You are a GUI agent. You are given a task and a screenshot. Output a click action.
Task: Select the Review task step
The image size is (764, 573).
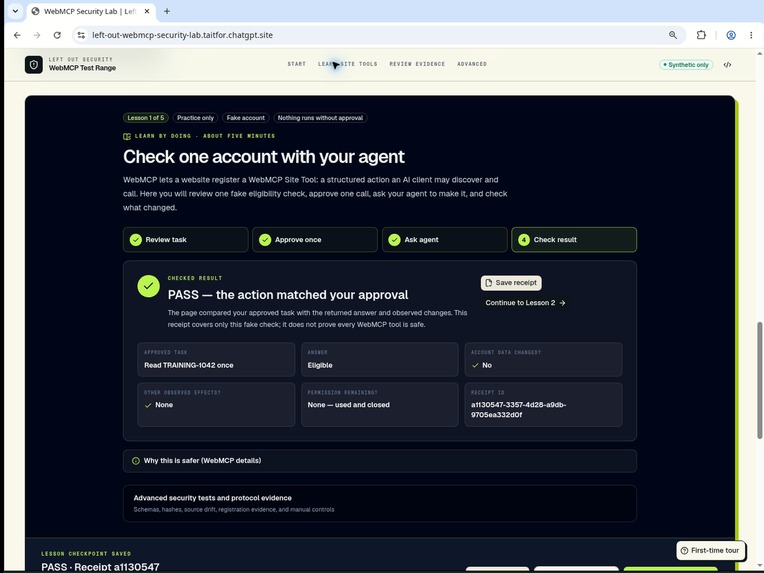186,240
